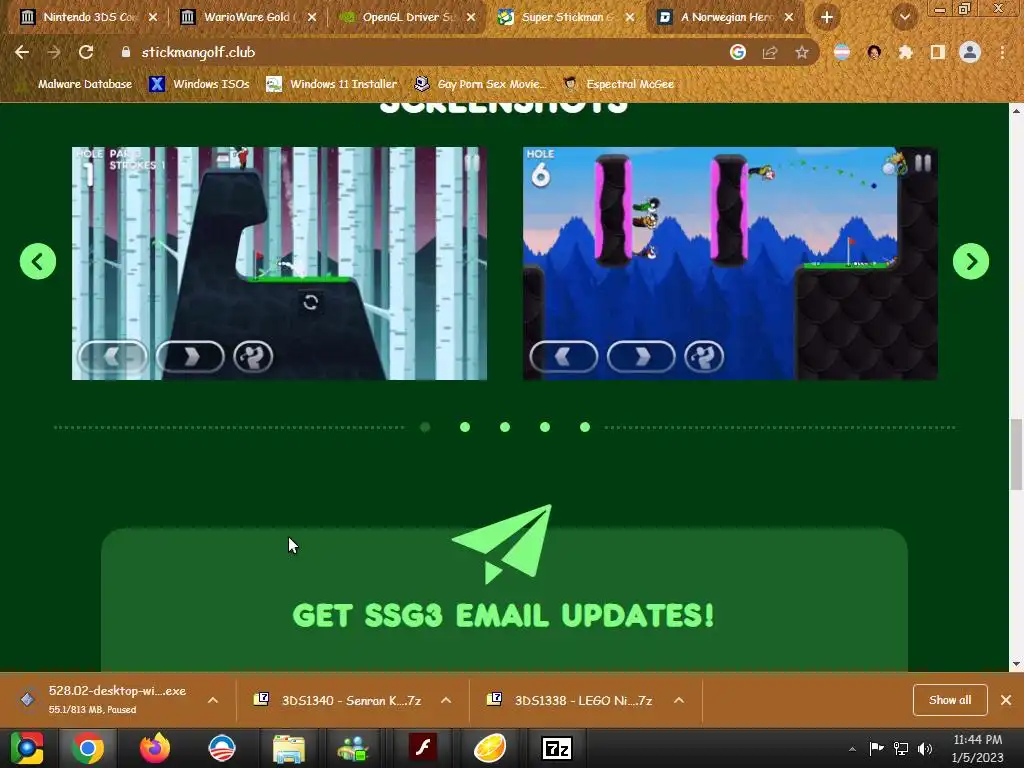The height and width of the screenshot is (768, 1024).
Task: Reload the stickmangolf.club page
Action: coord(86,52)
